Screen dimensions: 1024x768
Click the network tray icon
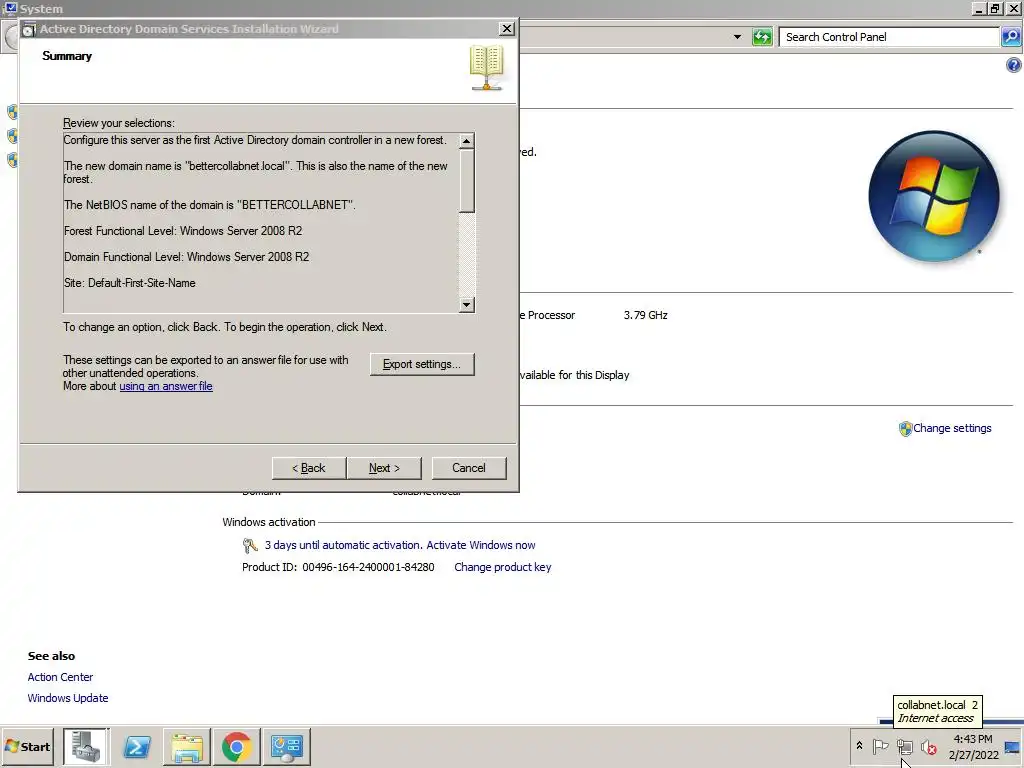[x=904, y=746]
